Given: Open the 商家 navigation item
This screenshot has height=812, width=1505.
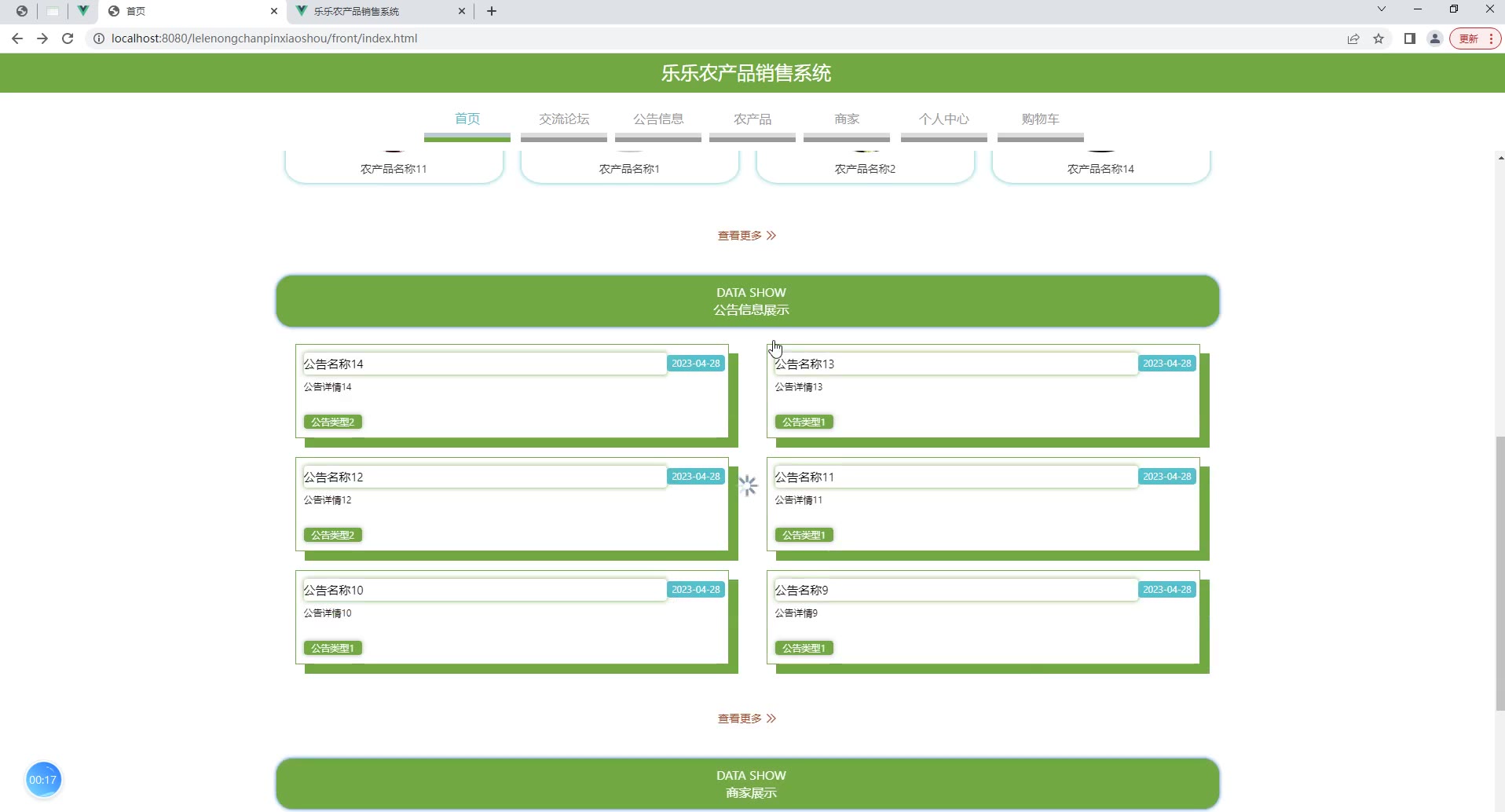Looking at the screenshot, I should coord(847,119).
